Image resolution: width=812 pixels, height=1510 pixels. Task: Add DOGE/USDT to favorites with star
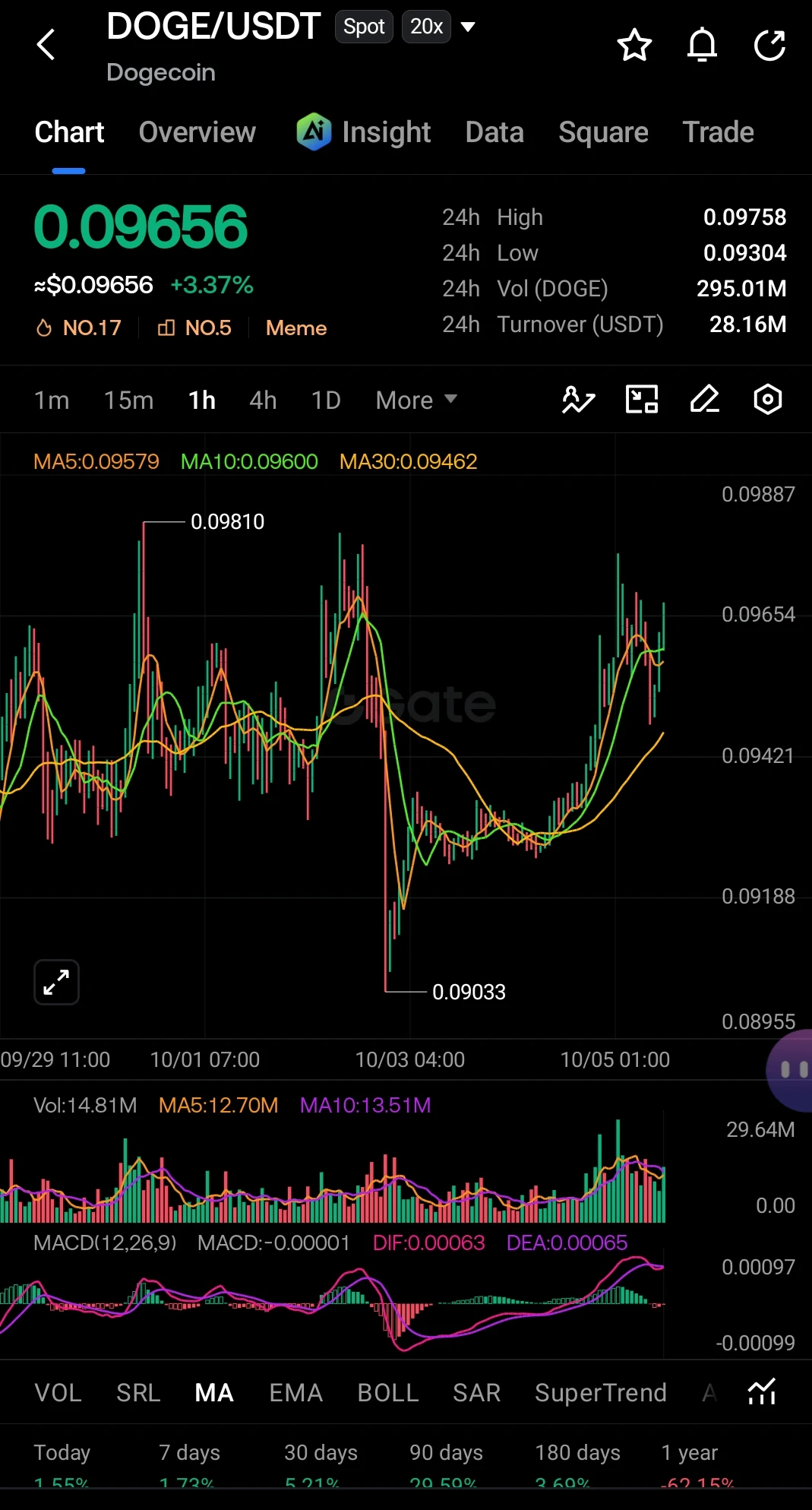click(634, 46)
